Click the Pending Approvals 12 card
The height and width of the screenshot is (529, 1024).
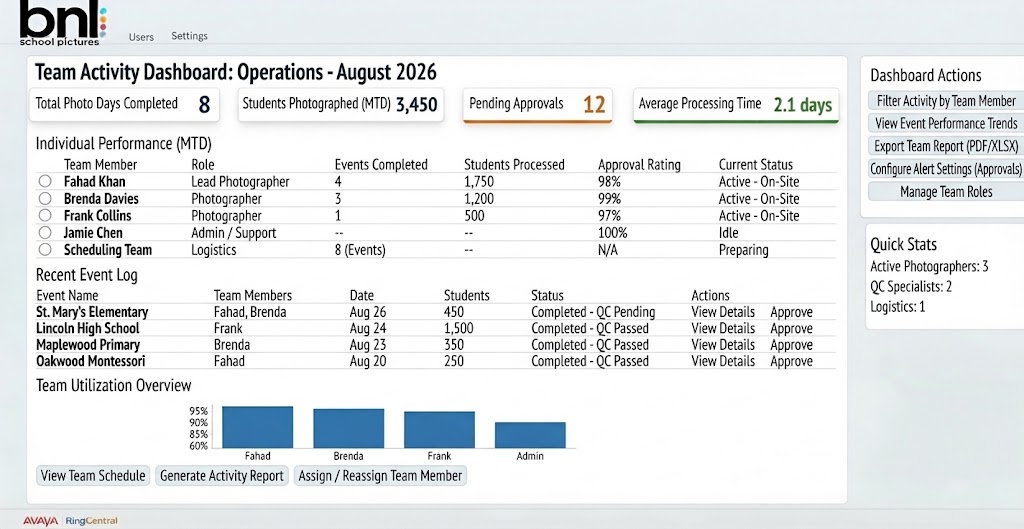[537, 104]
